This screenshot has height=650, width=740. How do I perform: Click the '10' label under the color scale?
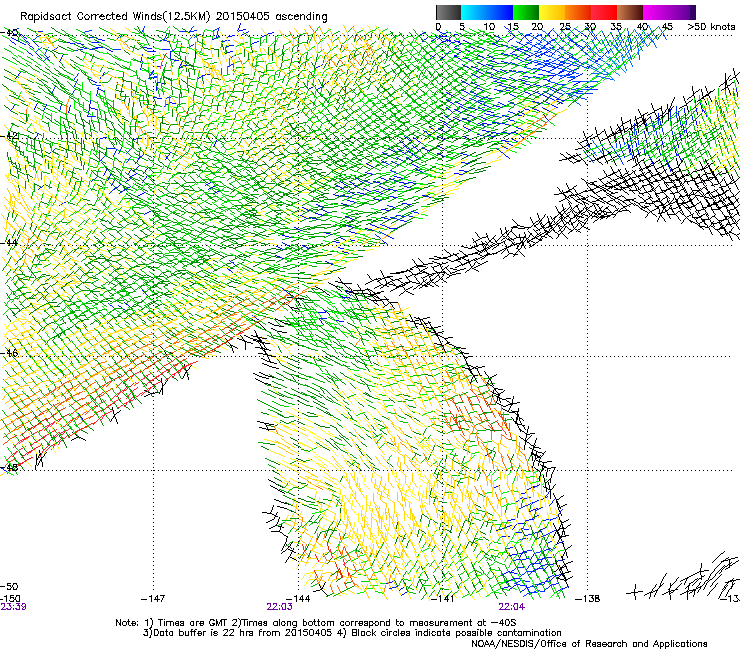tap(489, 26)
